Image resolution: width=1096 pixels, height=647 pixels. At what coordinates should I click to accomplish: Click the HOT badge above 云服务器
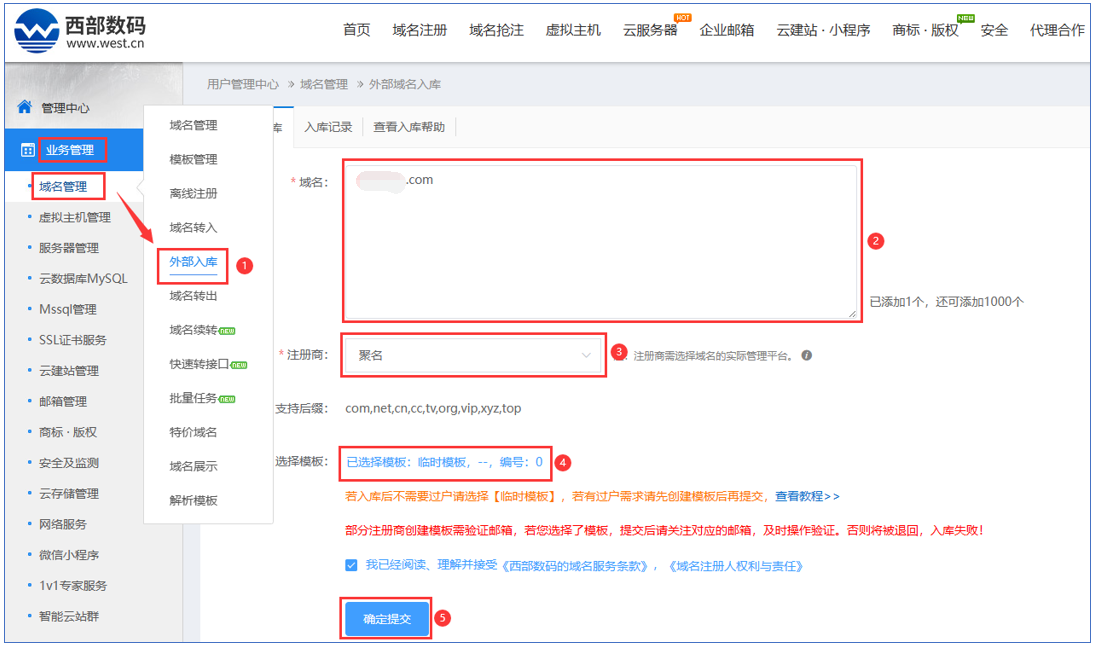point(683,17)
